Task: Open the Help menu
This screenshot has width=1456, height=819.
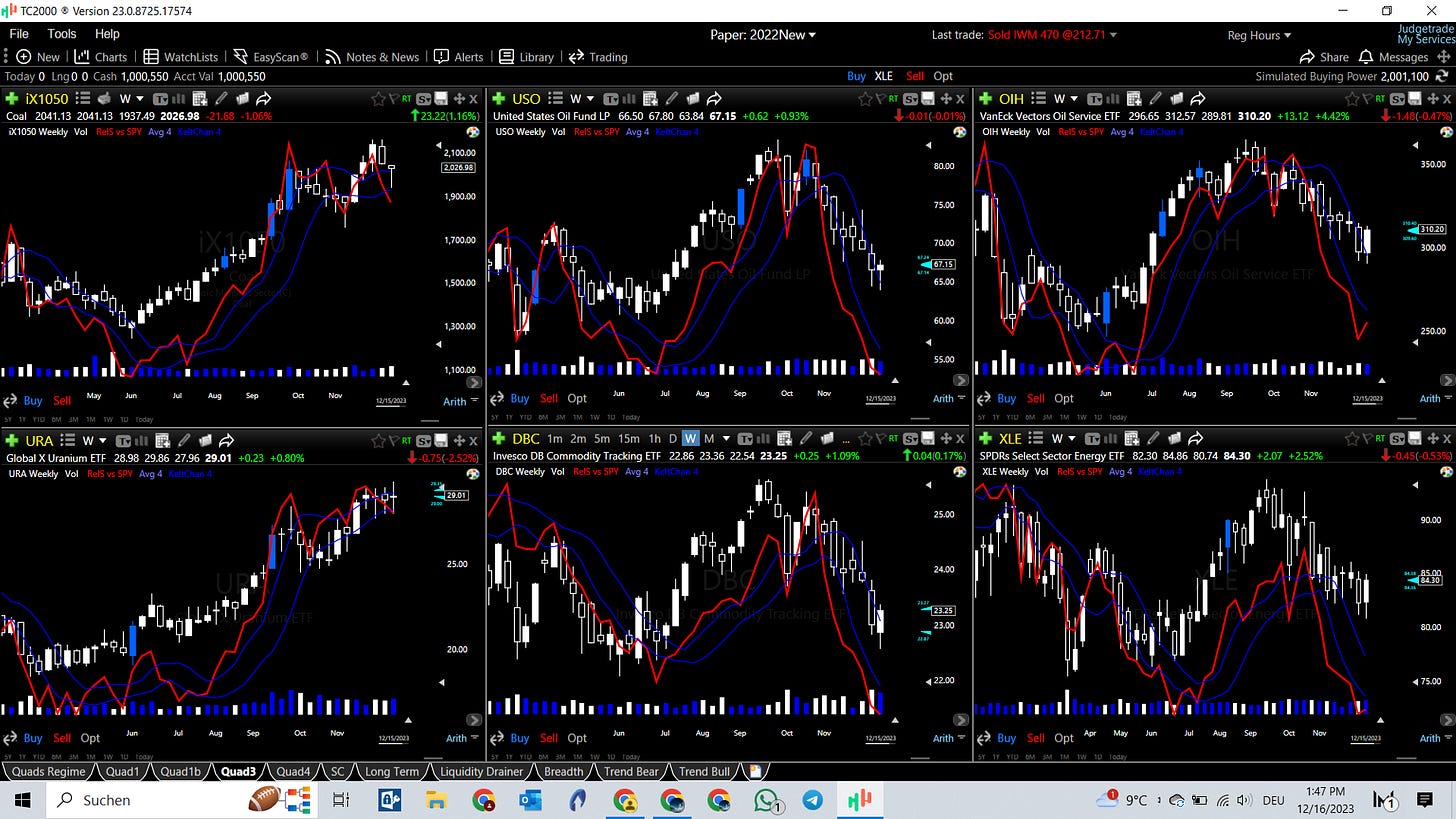Action: click(107, 34)
